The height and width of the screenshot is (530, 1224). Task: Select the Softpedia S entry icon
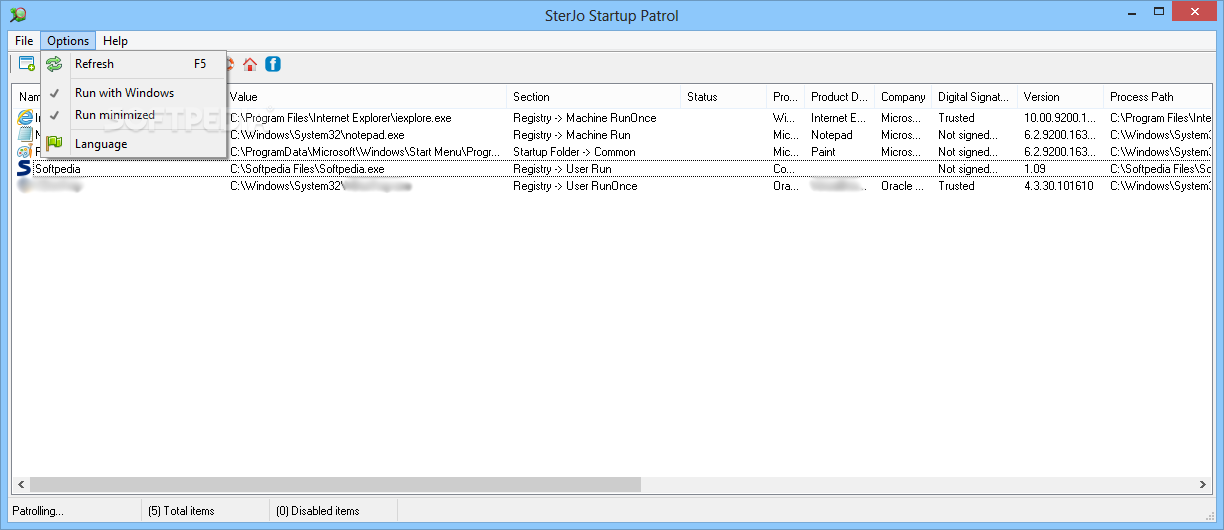(24, 169)
